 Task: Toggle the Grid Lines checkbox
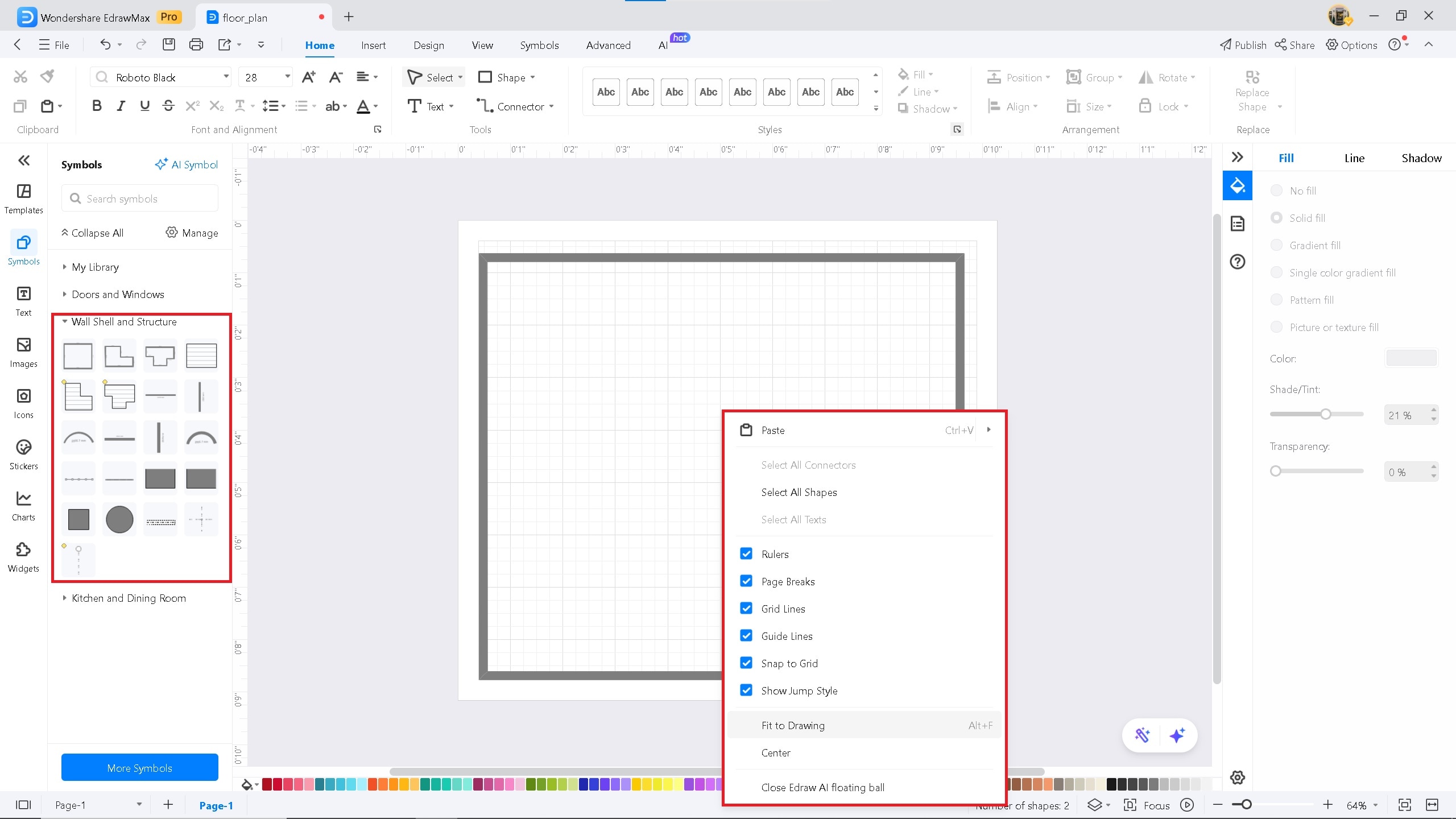[746, 609]
